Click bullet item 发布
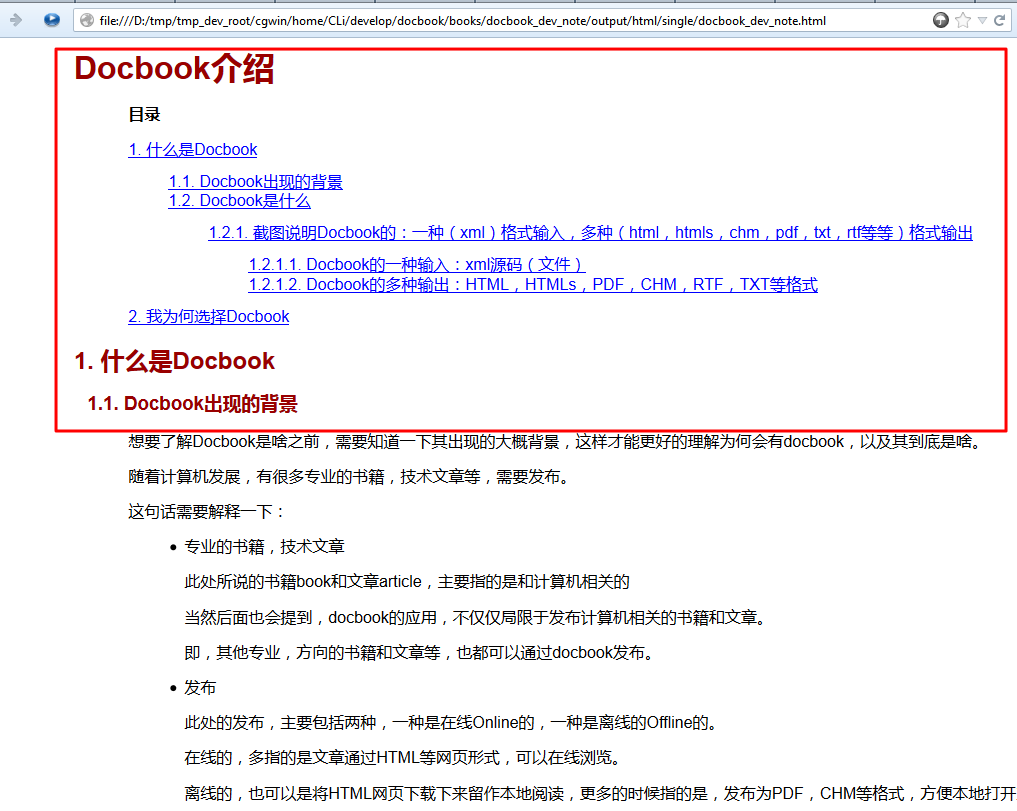Screen dimensions: 1017x811 200,688
